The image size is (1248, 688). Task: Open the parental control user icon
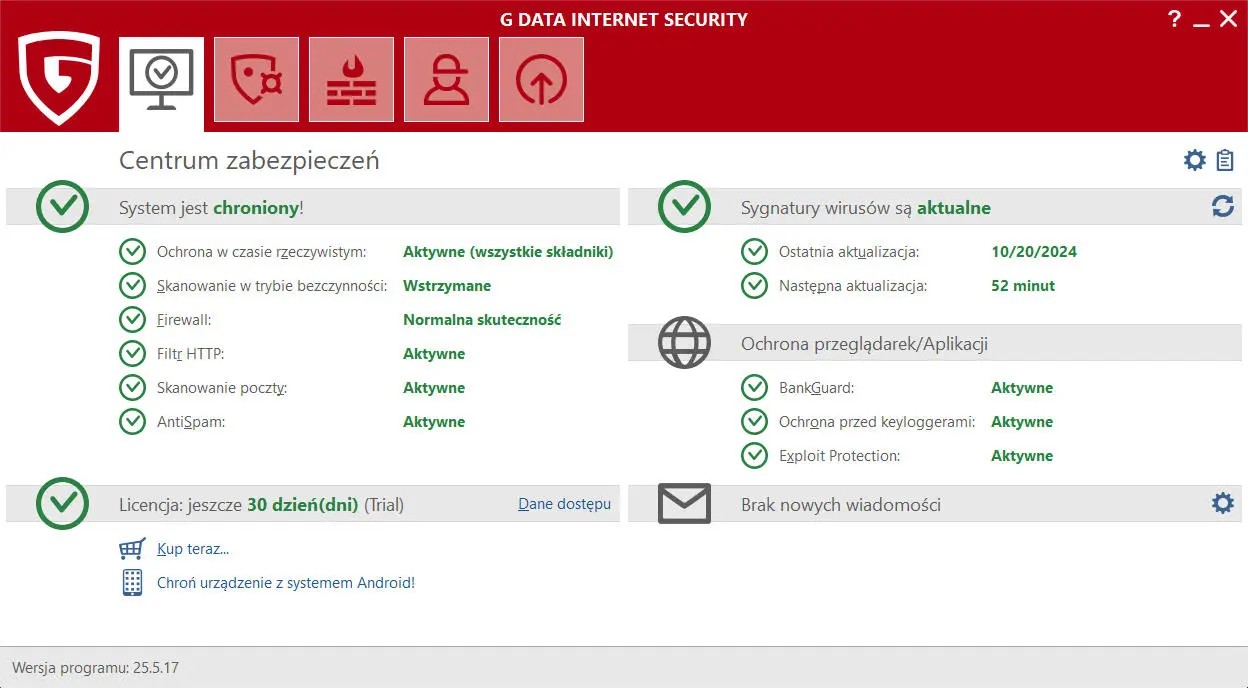pyautogui.click(x=446, y=79)
